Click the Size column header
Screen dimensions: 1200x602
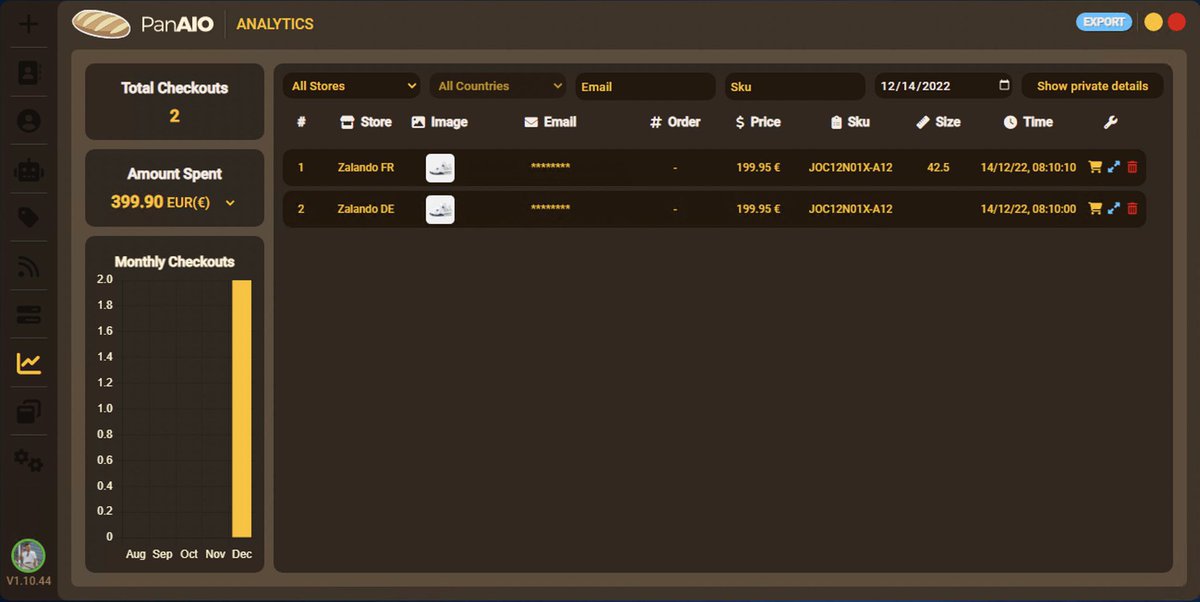click(938, 122)
